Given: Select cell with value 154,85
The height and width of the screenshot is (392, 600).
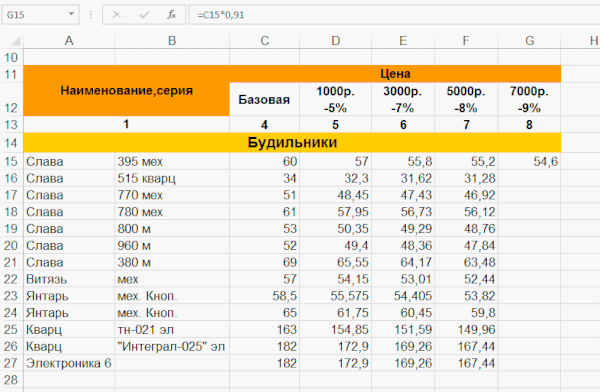Looking at the screenshot, I should 336,329.
